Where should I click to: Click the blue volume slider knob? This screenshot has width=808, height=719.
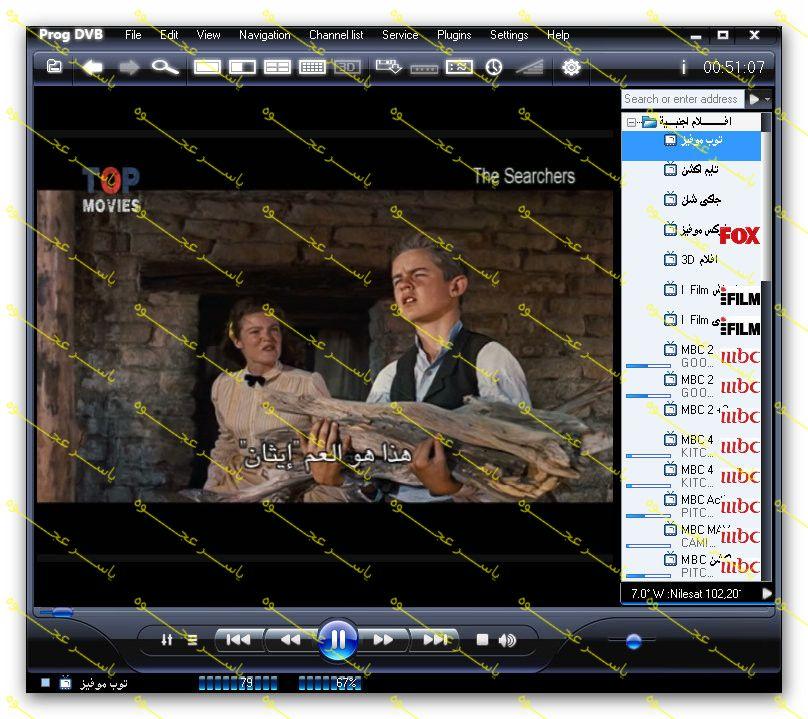[633, 641]
